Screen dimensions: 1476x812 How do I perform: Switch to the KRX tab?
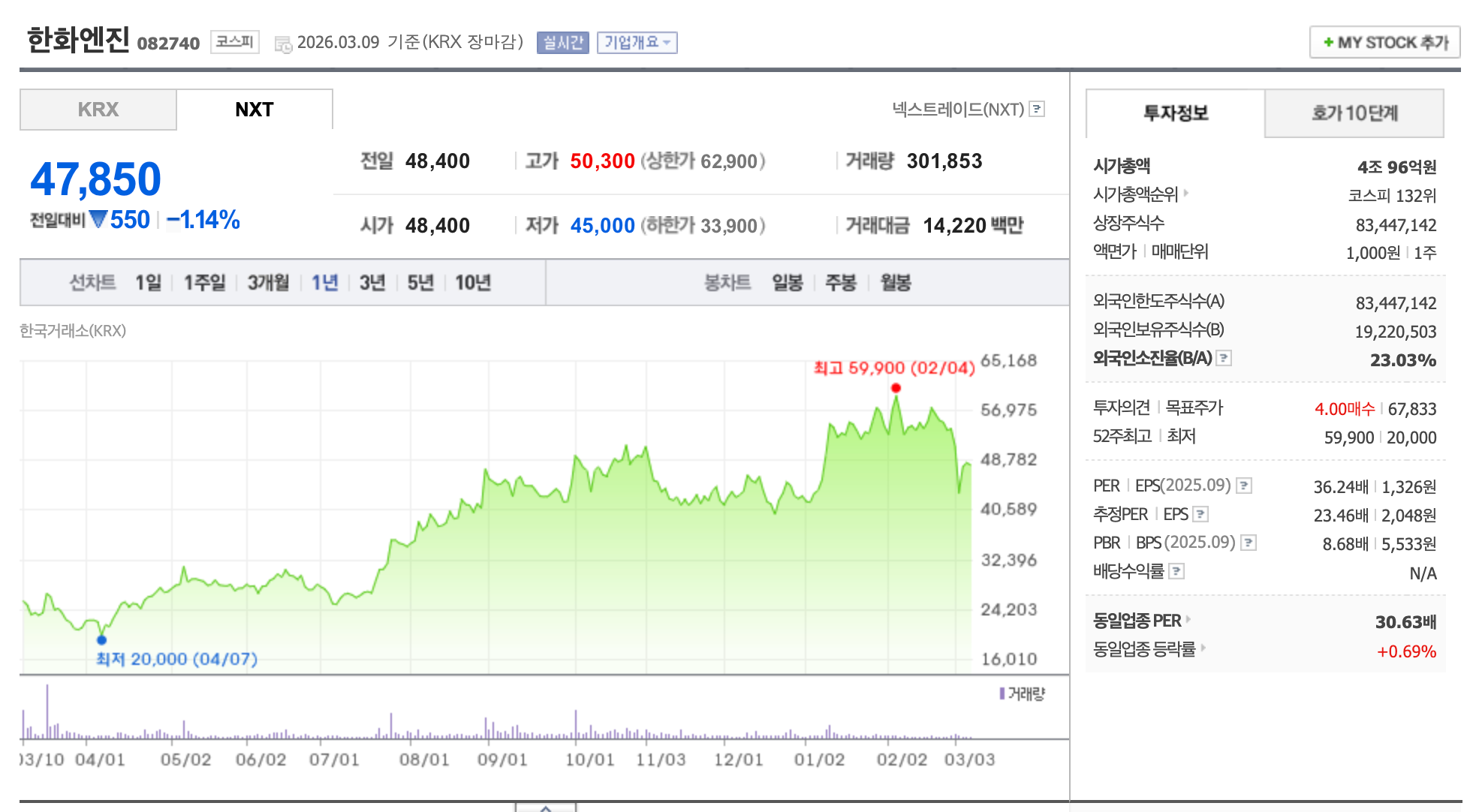click(98, 110)
